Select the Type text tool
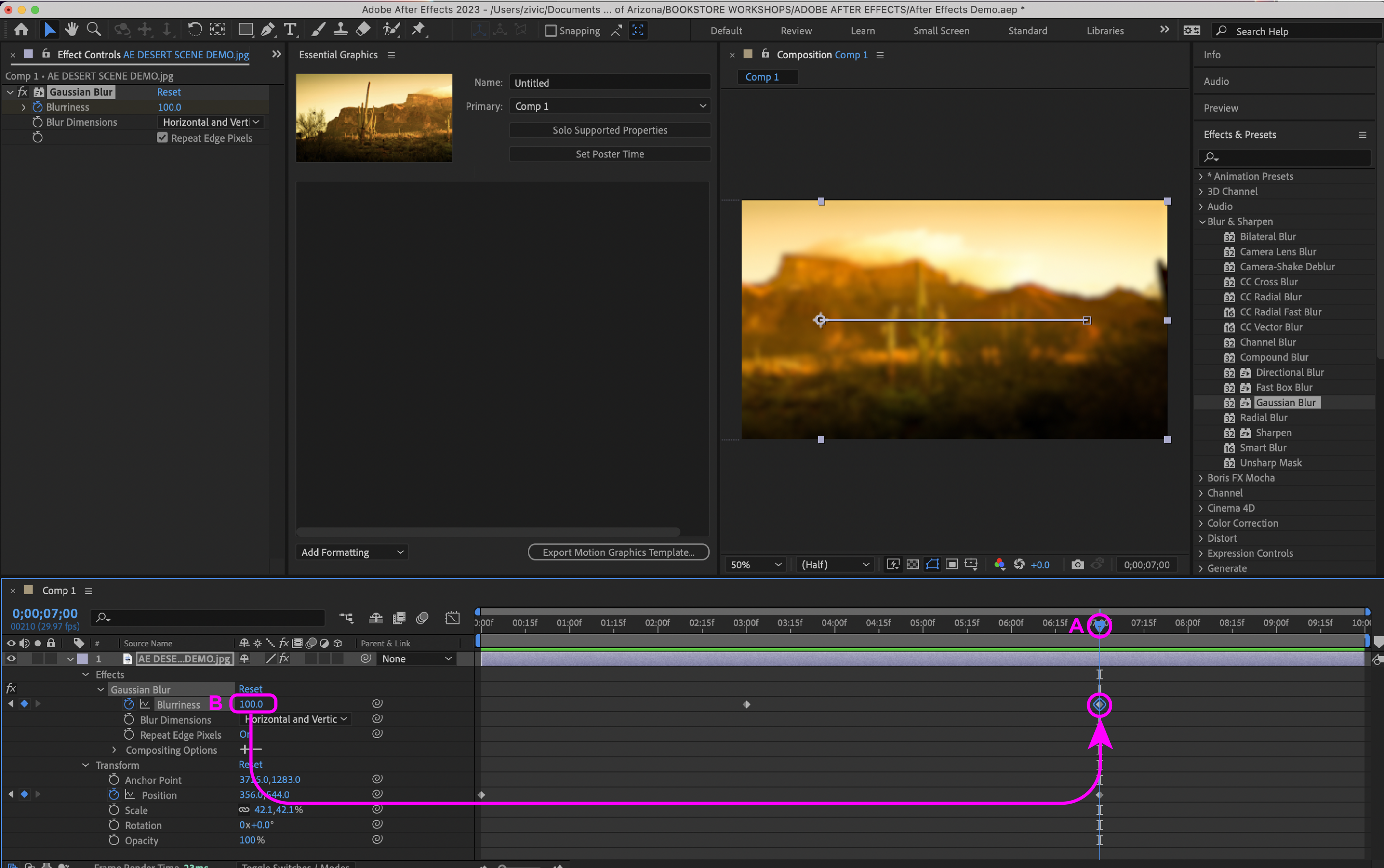This screenshot has height=868, width=1384. (x=290, y=29)
